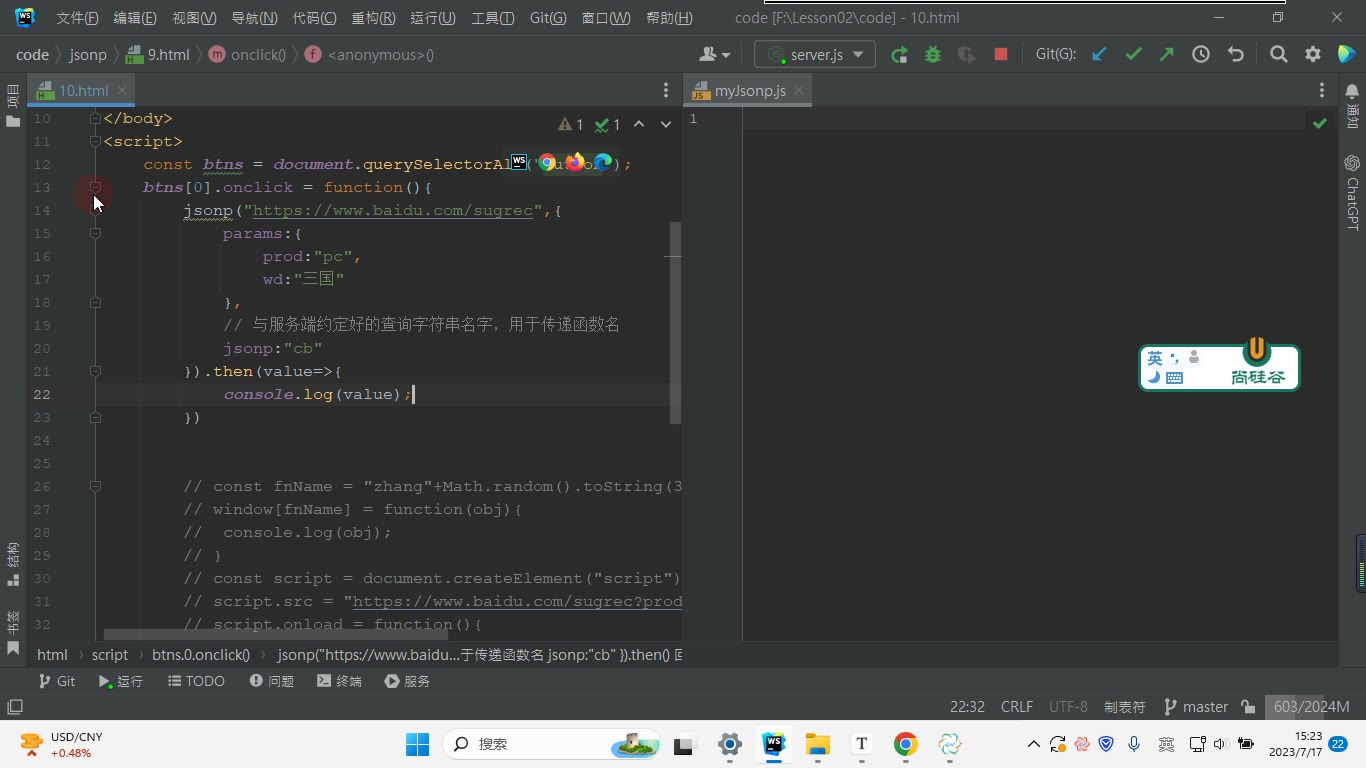Toggle the Project tool window
Screen dimensions: 1366x768
13,107
